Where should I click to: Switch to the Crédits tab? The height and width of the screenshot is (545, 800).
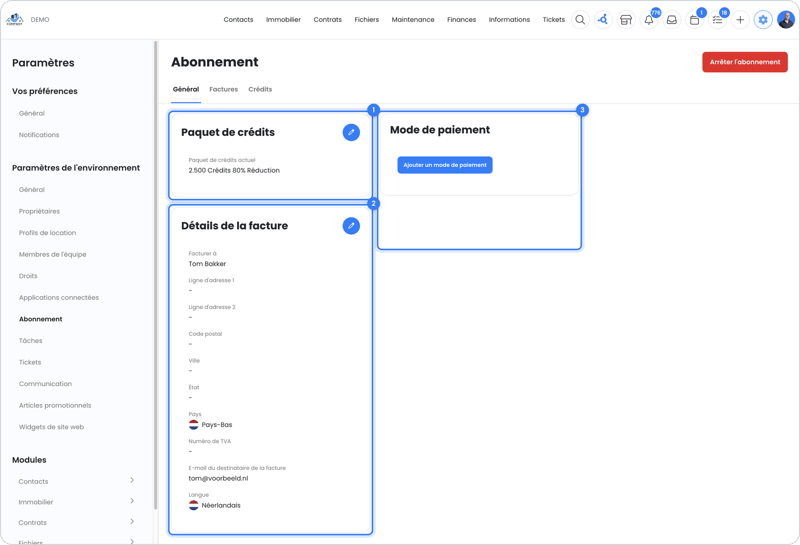coord(260,89)
